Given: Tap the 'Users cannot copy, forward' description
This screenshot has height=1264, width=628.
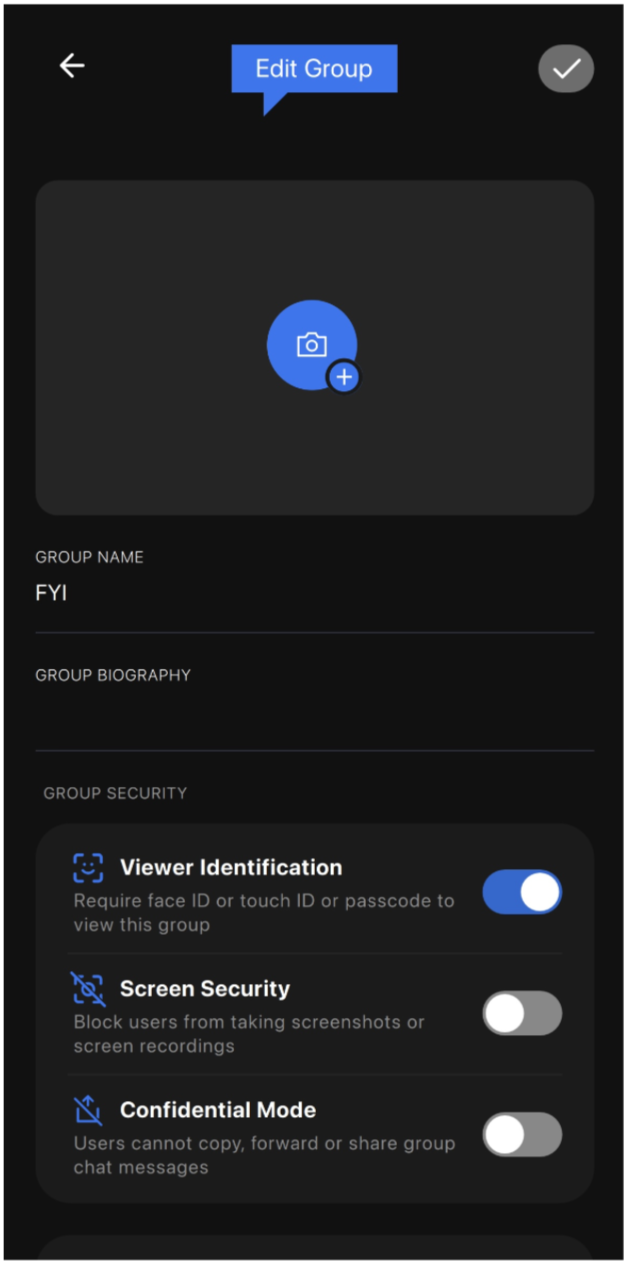Looking at the screenshot, I should pyautogui.click(x=264, y=1155).
